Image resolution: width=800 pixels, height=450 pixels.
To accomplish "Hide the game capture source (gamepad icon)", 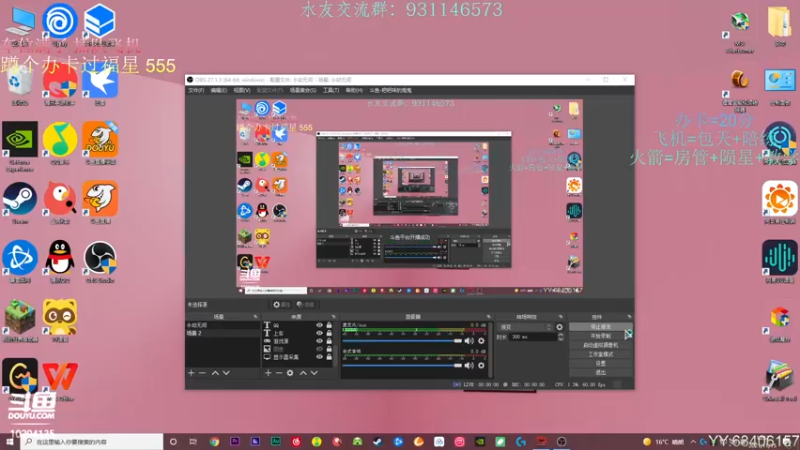I will click(x=319, y=341).
